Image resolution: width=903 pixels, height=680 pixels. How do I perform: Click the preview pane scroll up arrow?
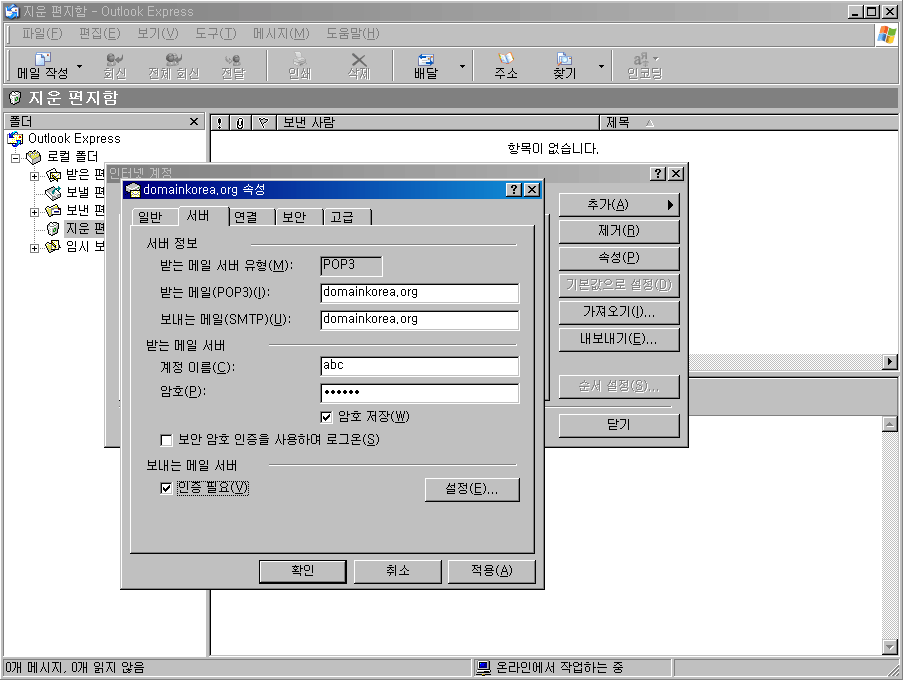(x=890, y=424)
